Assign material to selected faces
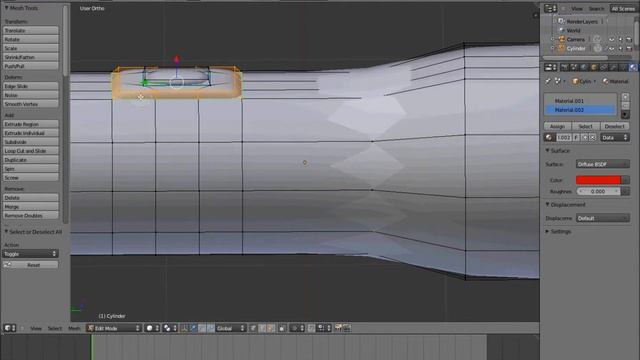Image resolution: width=640 pixels, height=360 pixels. (x=558, y=126)
